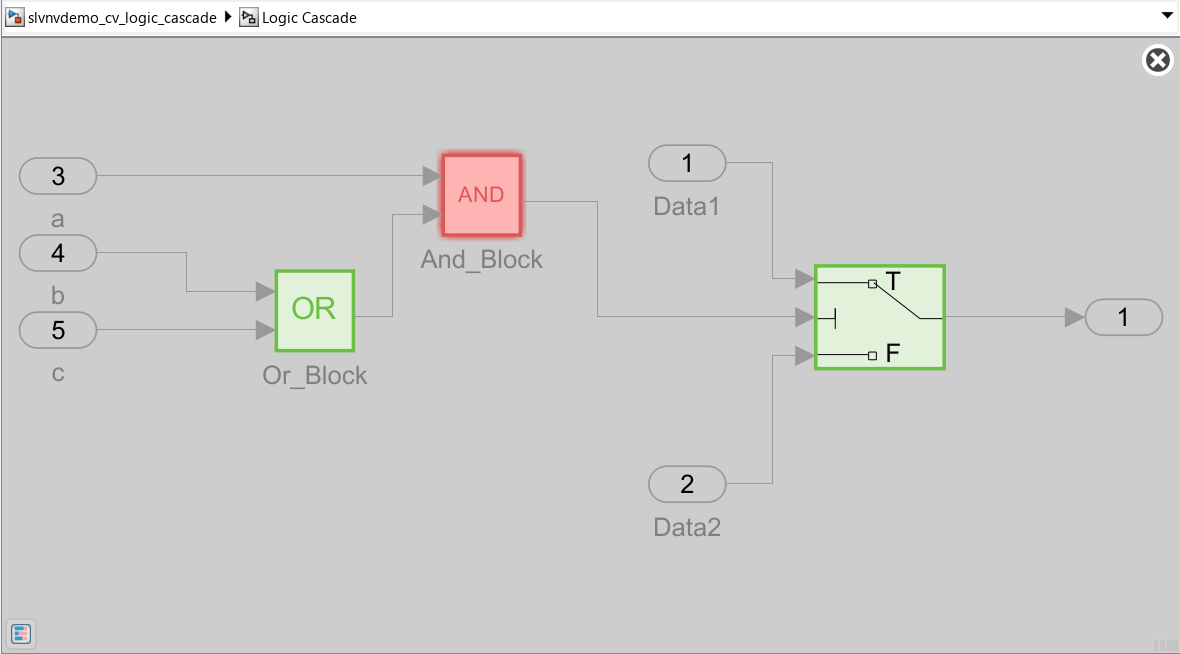Screen dimensions: 1180x654
Task: Select the green Or_Block
Action: point(314,310)
